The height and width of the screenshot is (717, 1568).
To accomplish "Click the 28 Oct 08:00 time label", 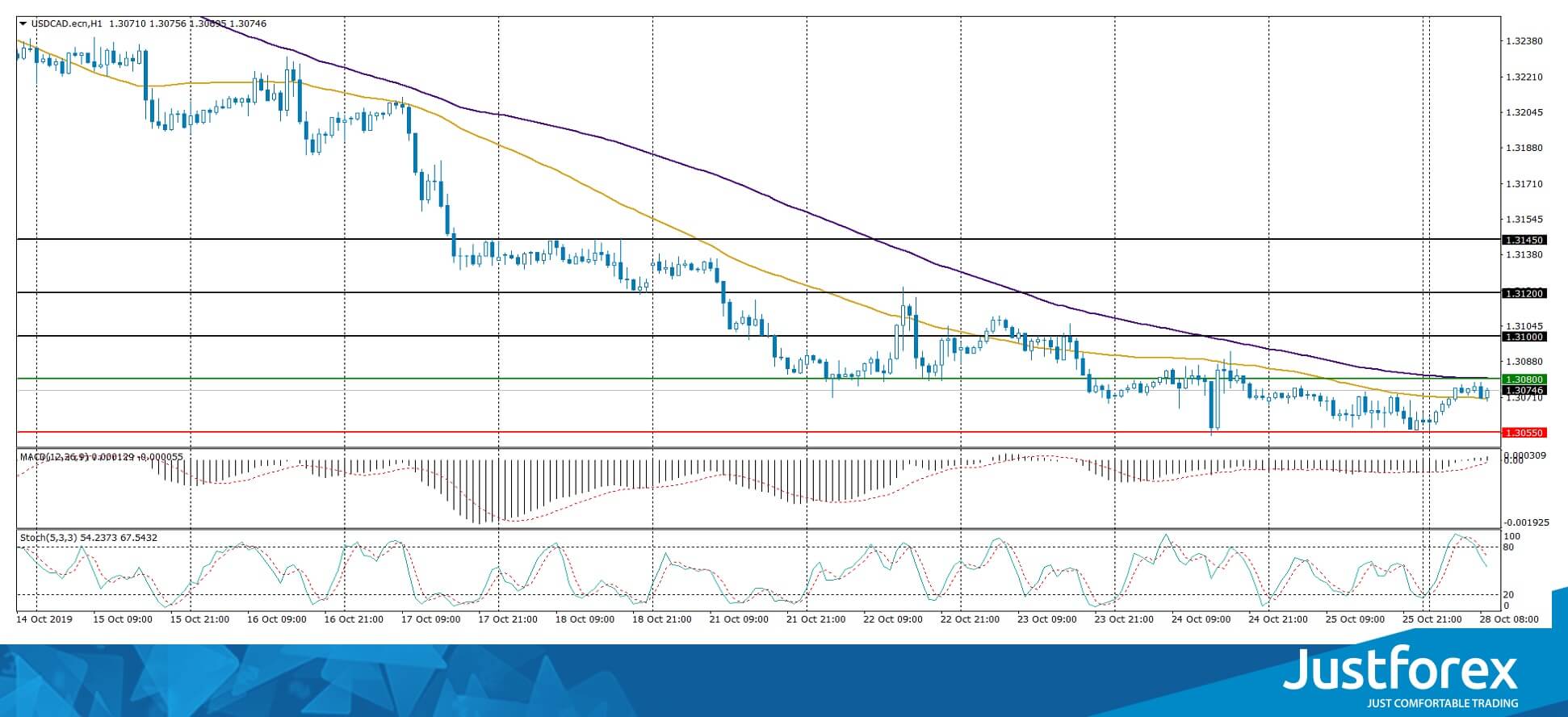I will coord(1508,619).
